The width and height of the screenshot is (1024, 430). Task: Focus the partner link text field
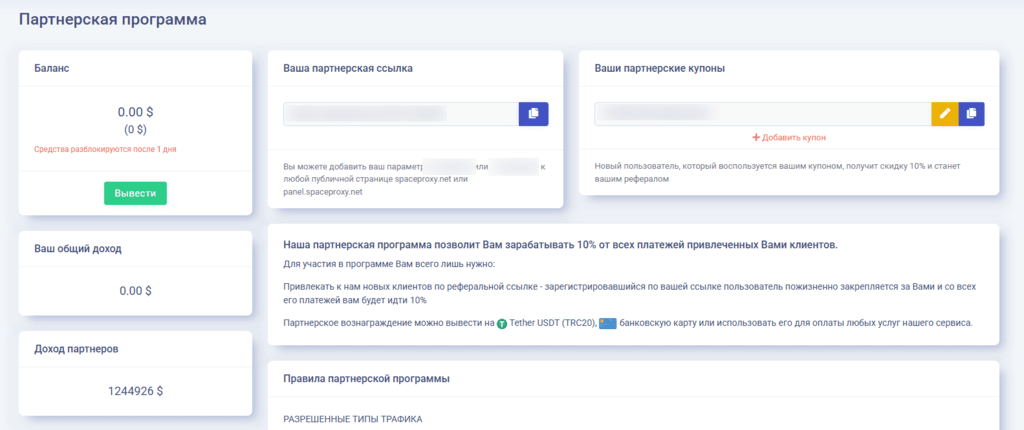[x=400, y=114]
